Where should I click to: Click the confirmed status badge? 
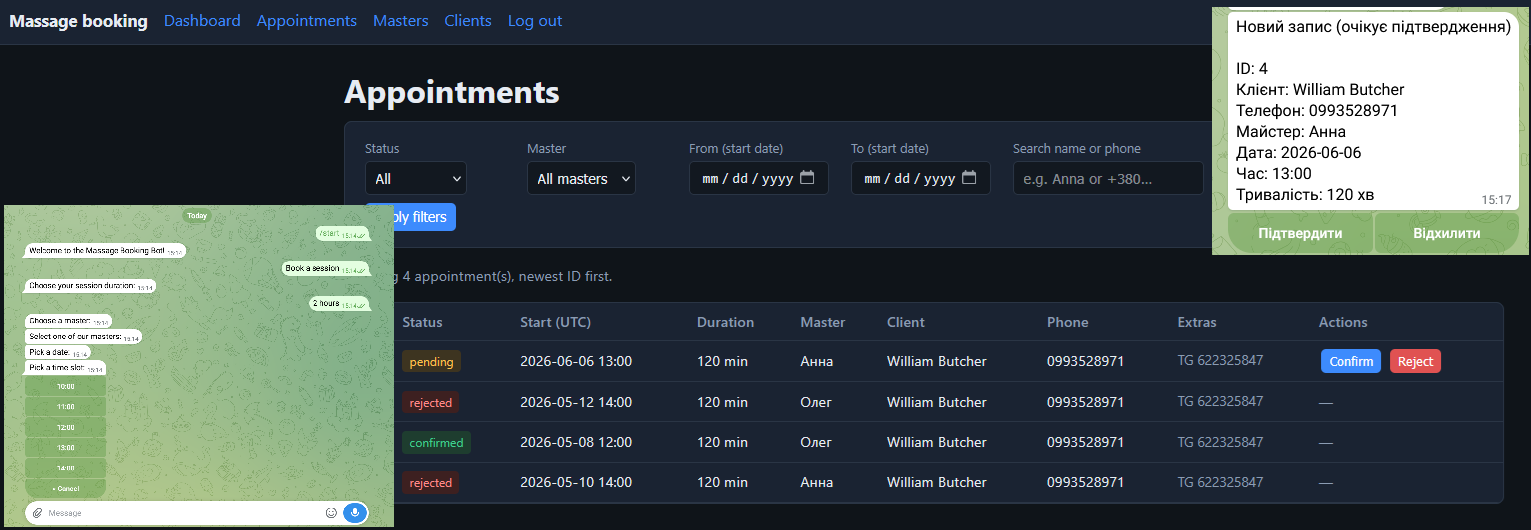pos(436,442)
